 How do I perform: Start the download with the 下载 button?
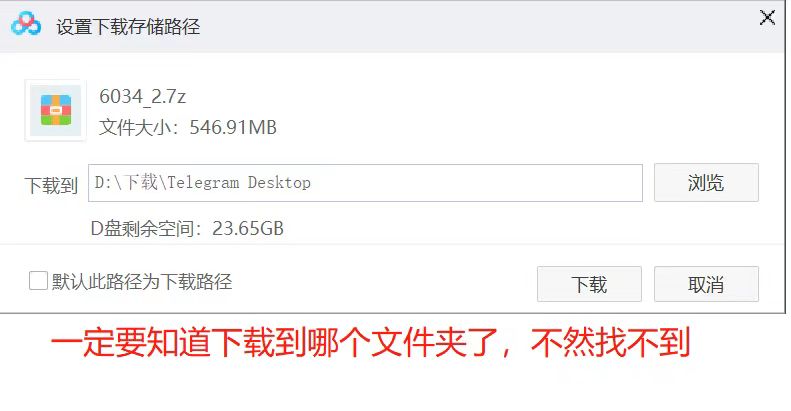pos(589,284)
